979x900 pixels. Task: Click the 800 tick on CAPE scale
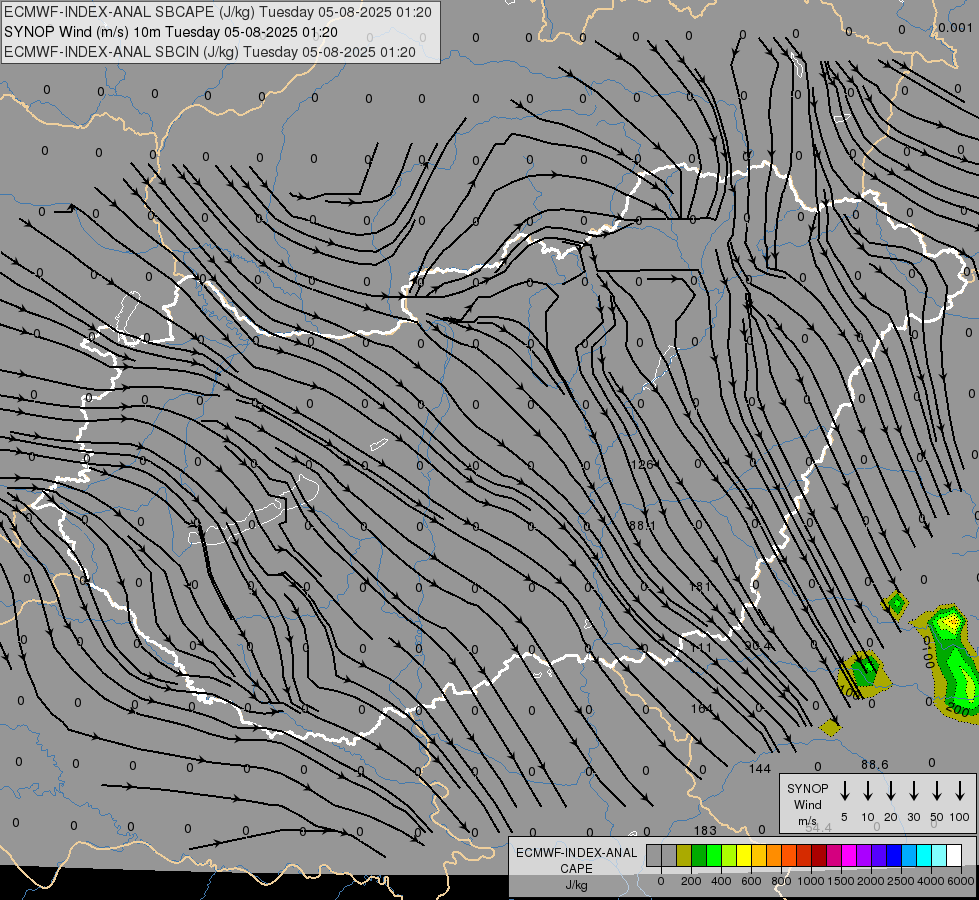[x=781, y=881]
